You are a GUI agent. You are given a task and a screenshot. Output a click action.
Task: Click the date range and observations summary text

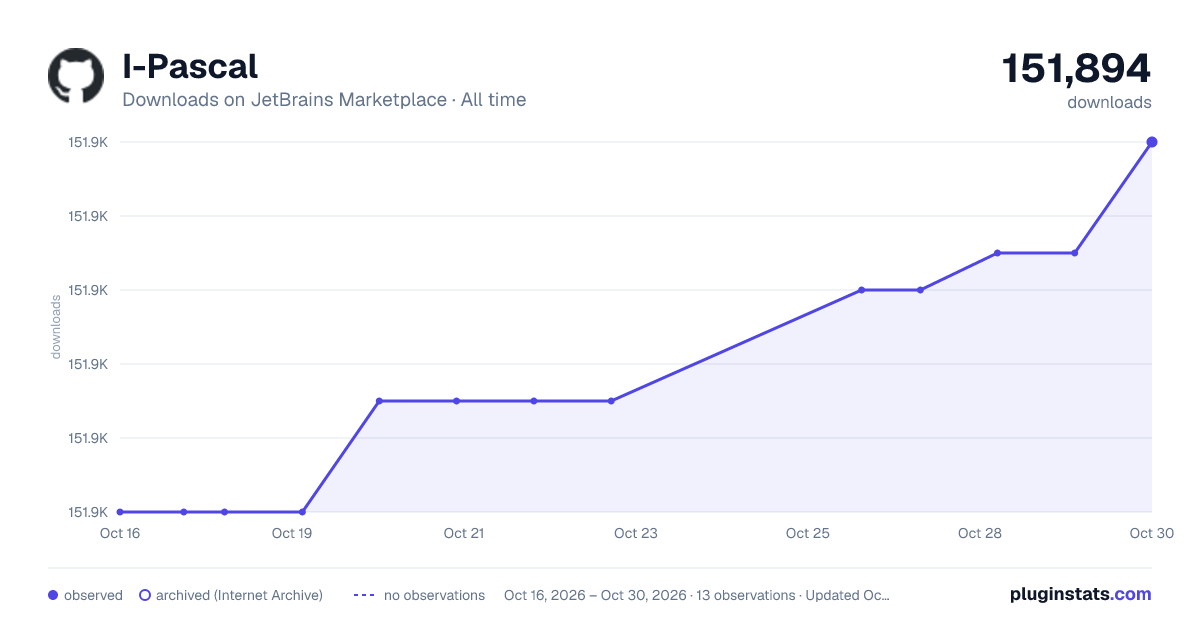(697, 595)
